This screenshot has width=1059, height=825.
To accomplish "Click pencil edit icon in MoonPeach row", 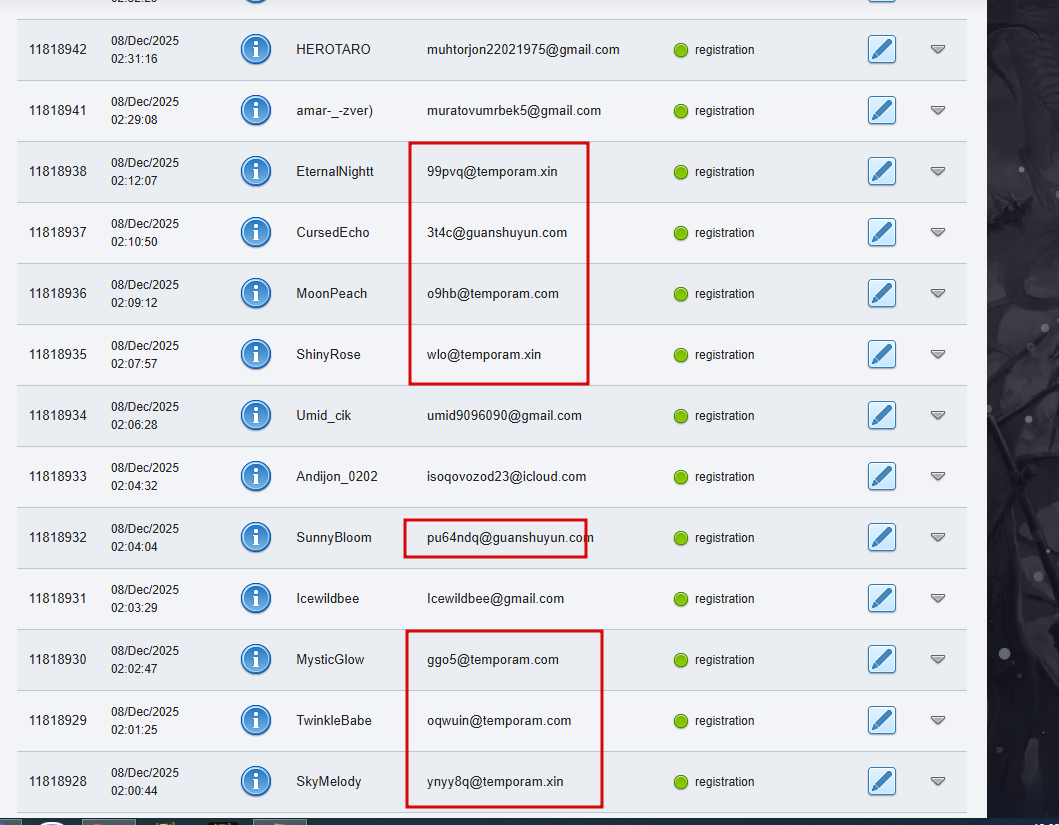I will 881,293.
